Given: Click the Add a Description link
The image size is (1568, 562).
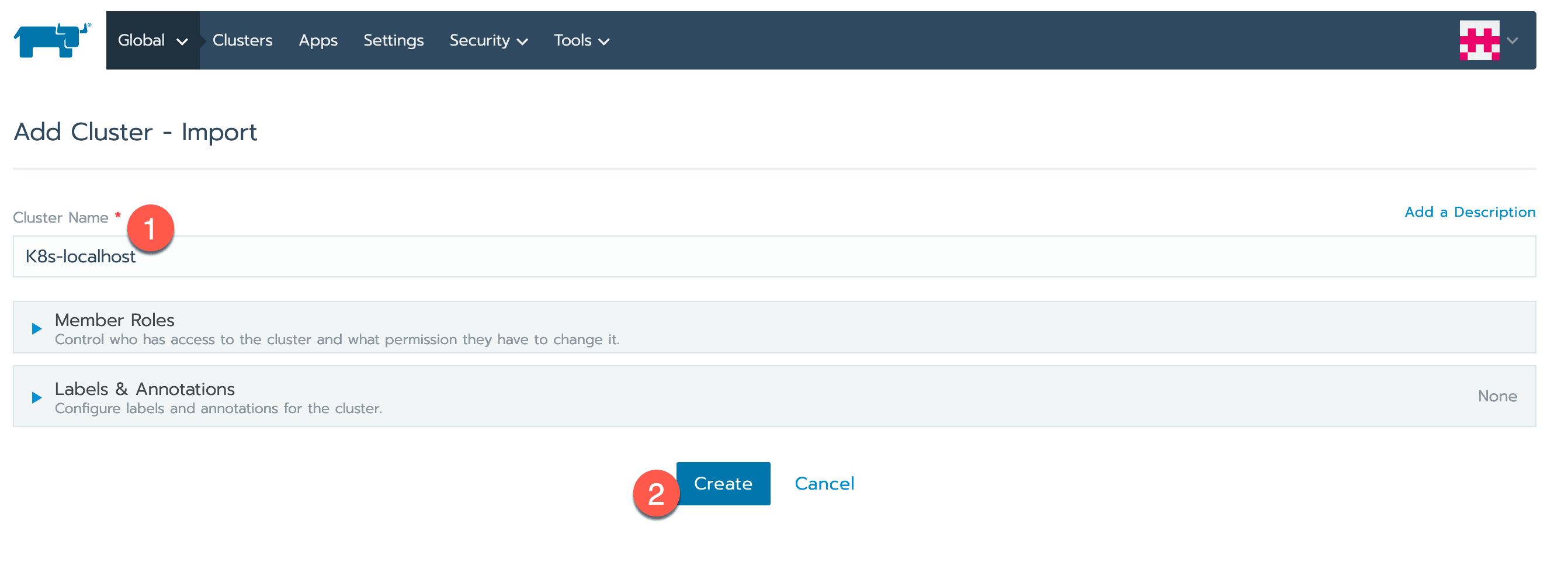Looking at the screenshot, I should click(x=1469, y=212).
